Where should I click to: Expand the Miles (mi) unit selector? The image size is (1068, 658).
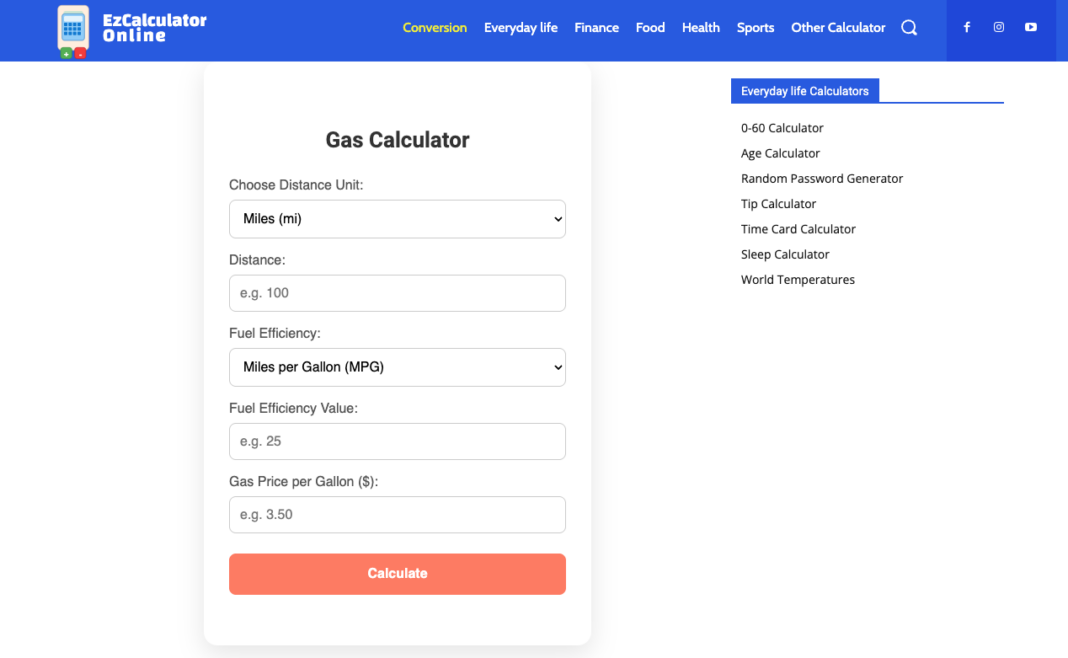tap(397, 218)
